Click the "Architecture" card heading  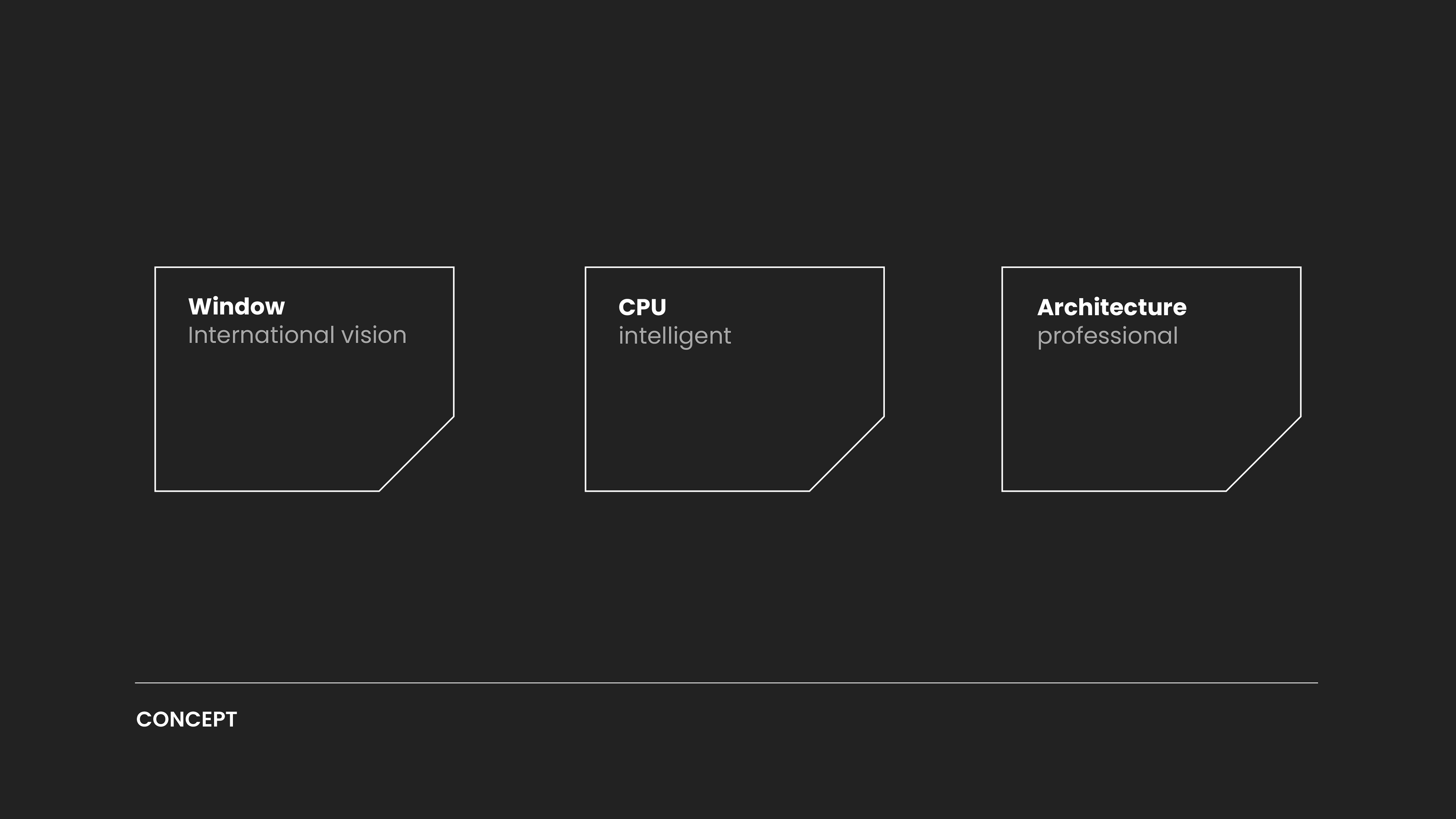(x=1111, y=308)
